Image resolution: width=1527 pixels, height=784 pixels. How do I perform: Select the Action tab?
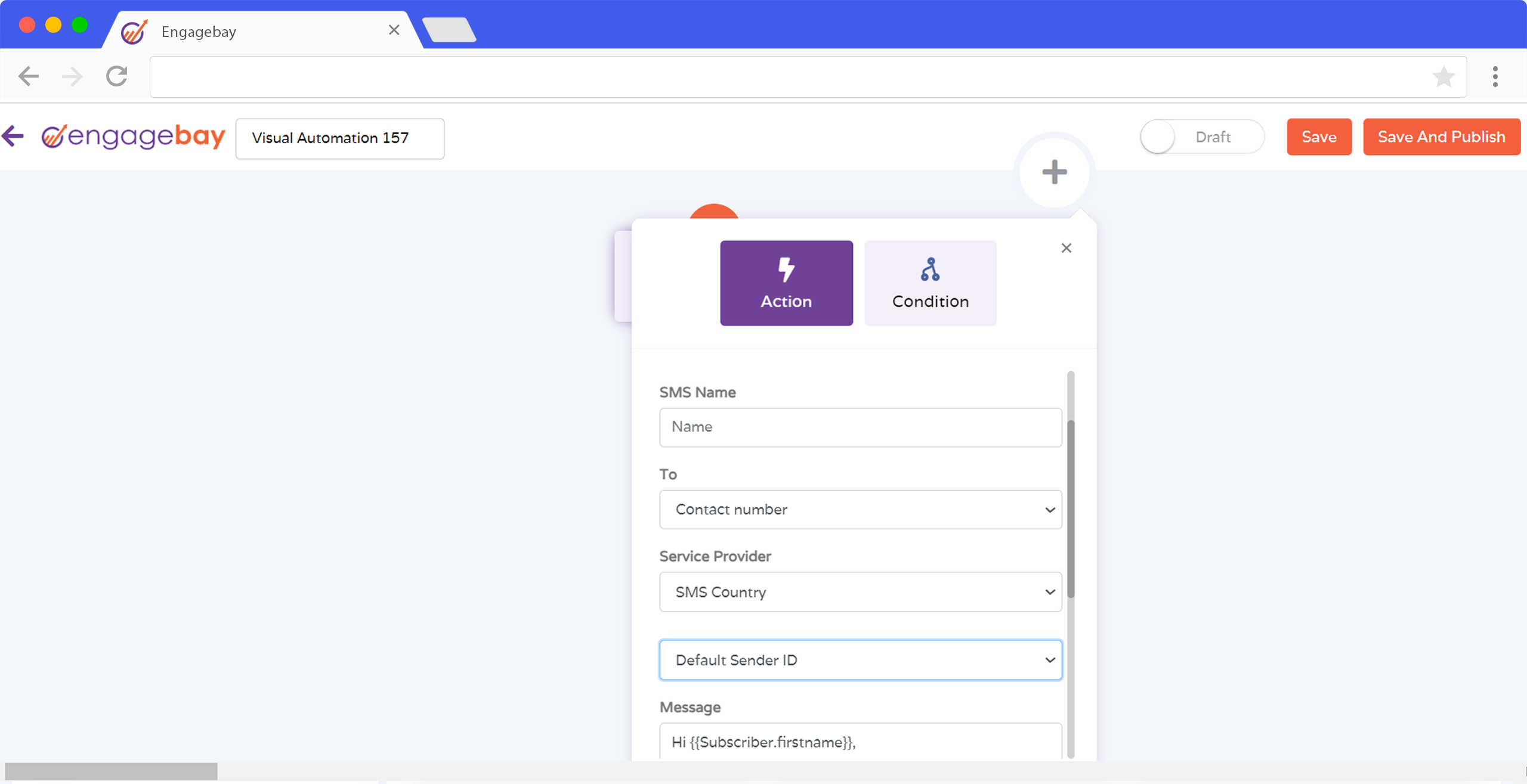[x=786, y=283]
